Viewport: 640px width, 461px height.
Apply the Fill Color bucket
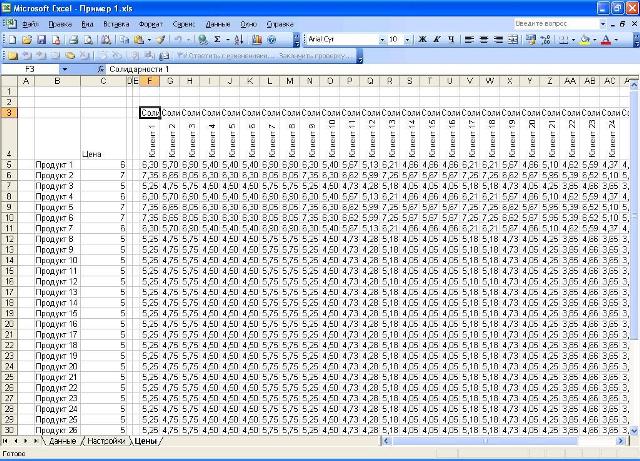585,40
